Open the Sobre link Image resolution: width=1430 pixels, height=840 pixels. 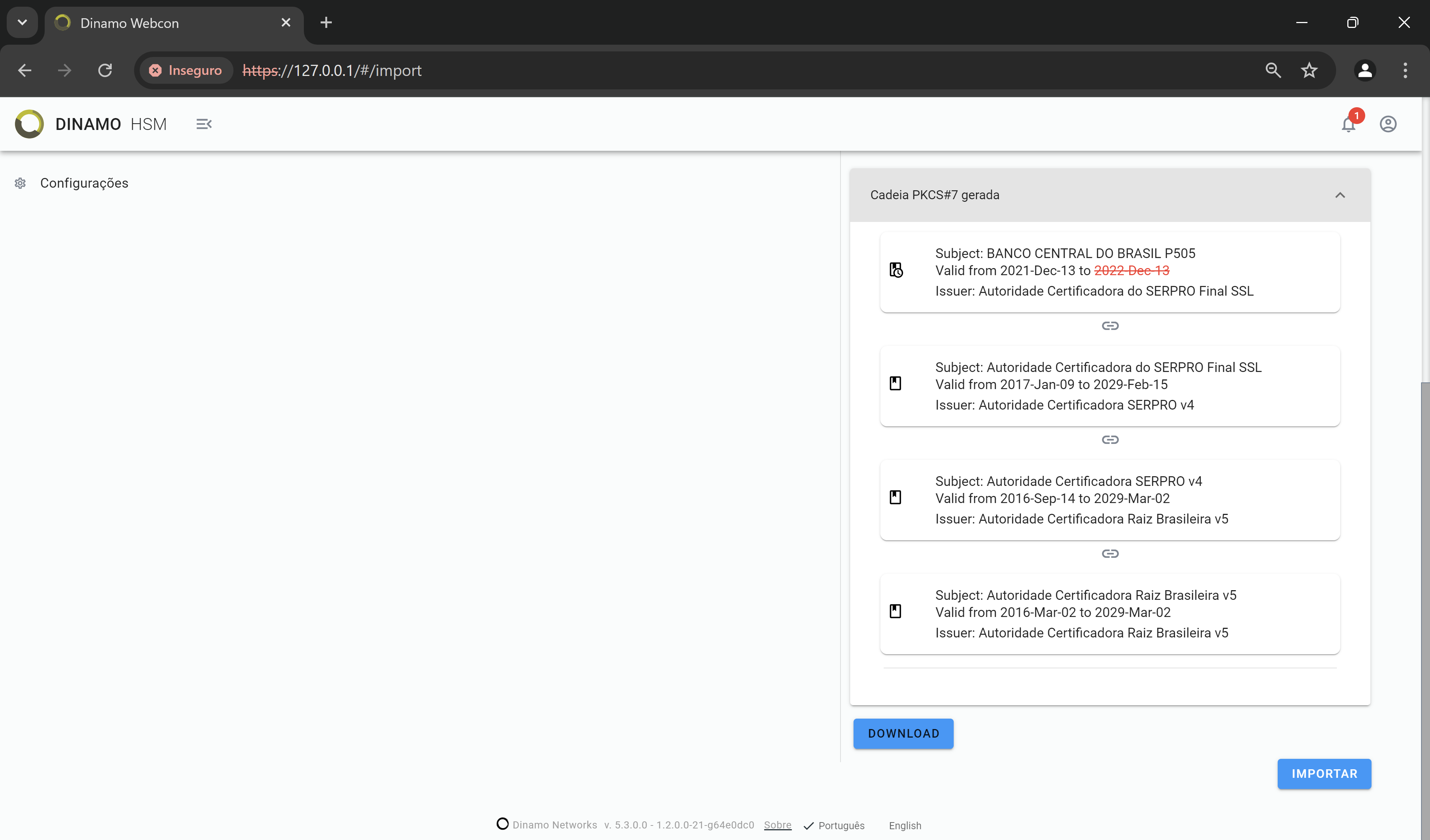[778, 825]
